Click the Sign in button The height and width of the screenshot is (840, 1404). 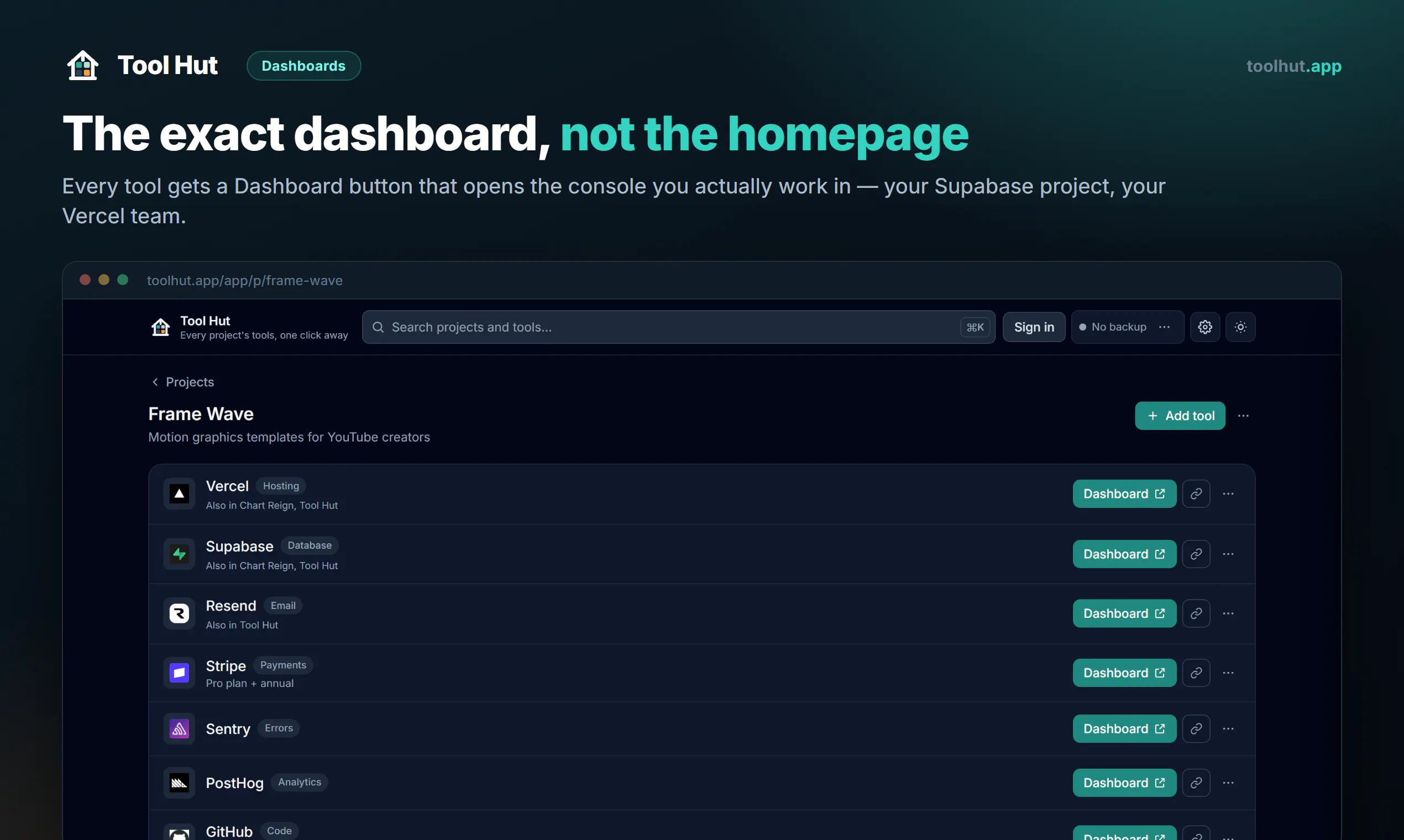1034,327
